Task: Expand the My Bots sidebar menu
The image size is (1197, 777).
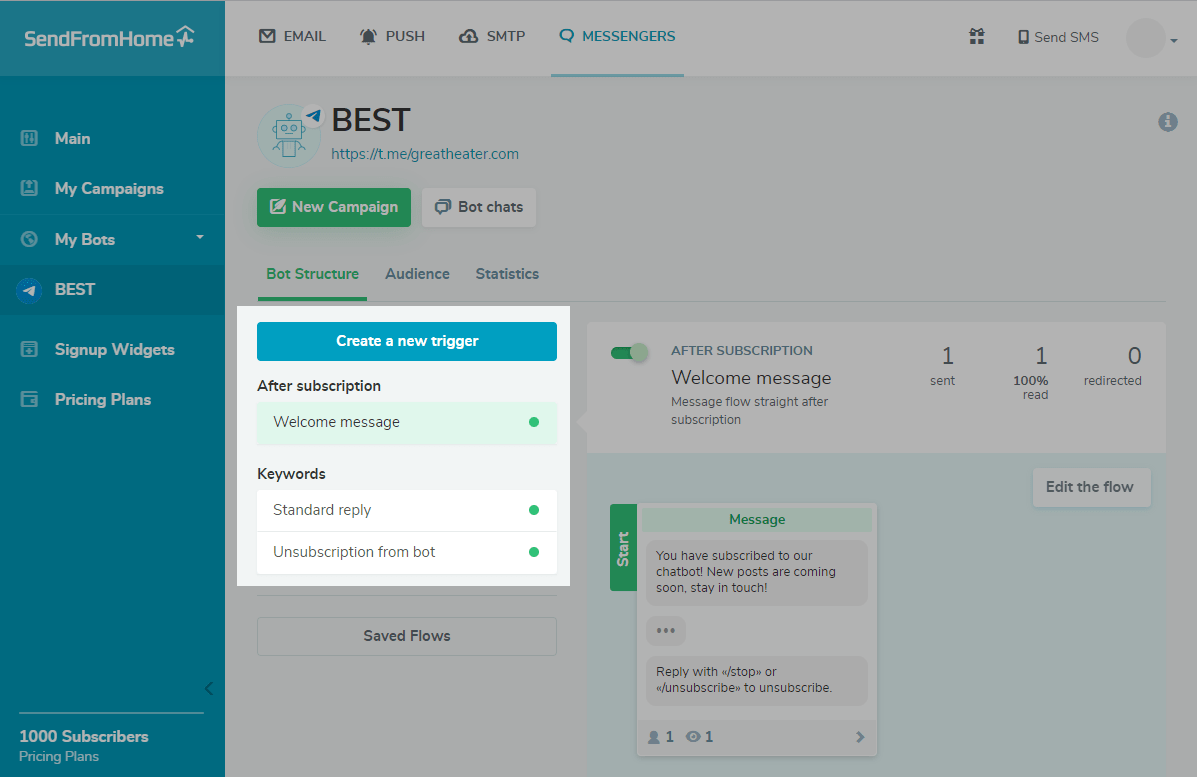Action: (x=199, y=238)
